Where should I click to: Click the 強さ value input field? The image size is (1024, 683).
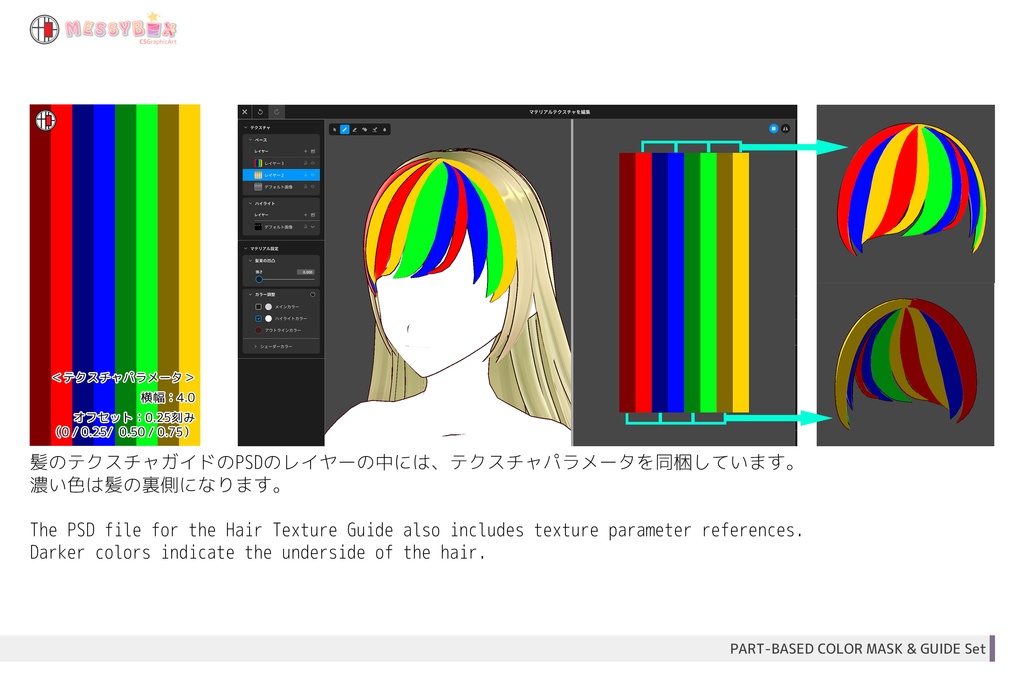306,272
